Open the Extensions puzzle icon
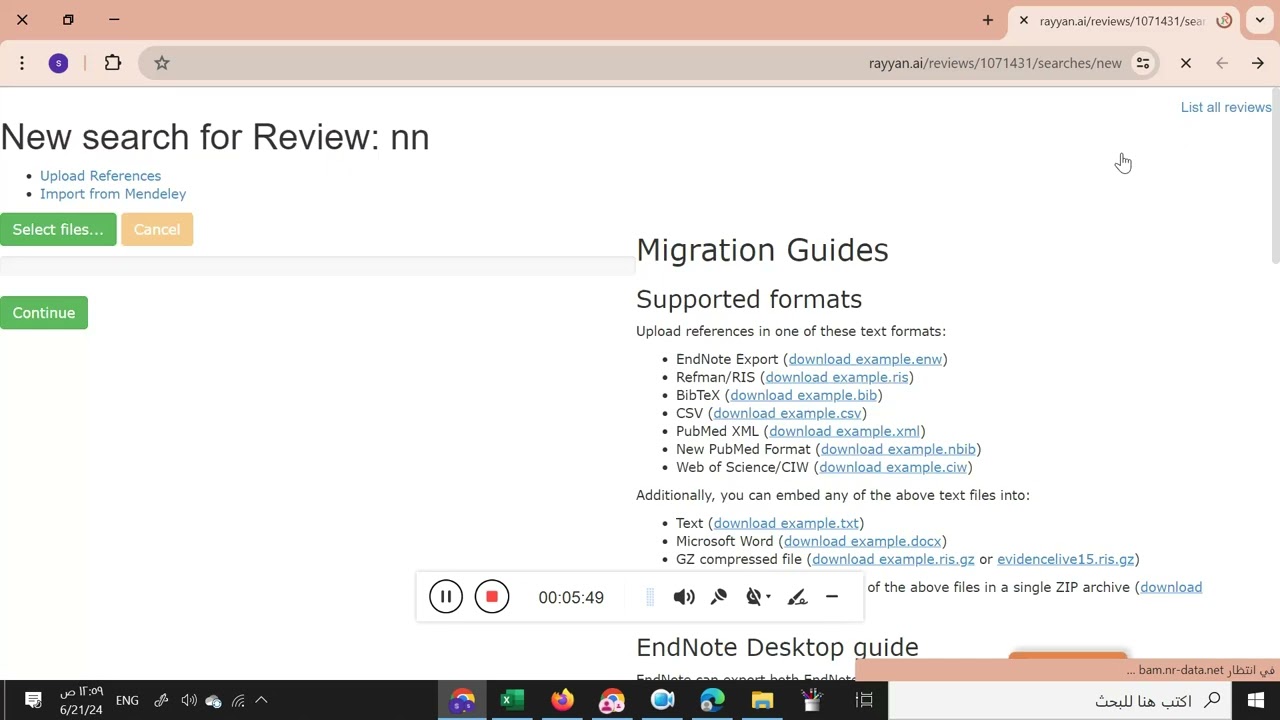Viewport: 1280px width, 720px height. tap(113, 63)
